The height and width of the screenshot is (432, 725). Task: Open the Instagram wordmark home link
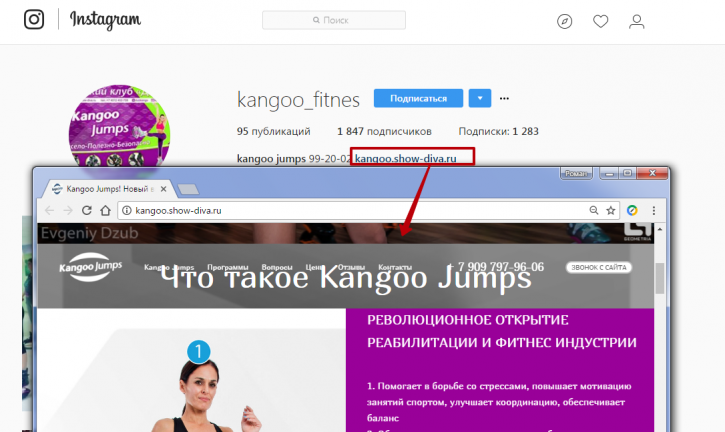point(105,20)
